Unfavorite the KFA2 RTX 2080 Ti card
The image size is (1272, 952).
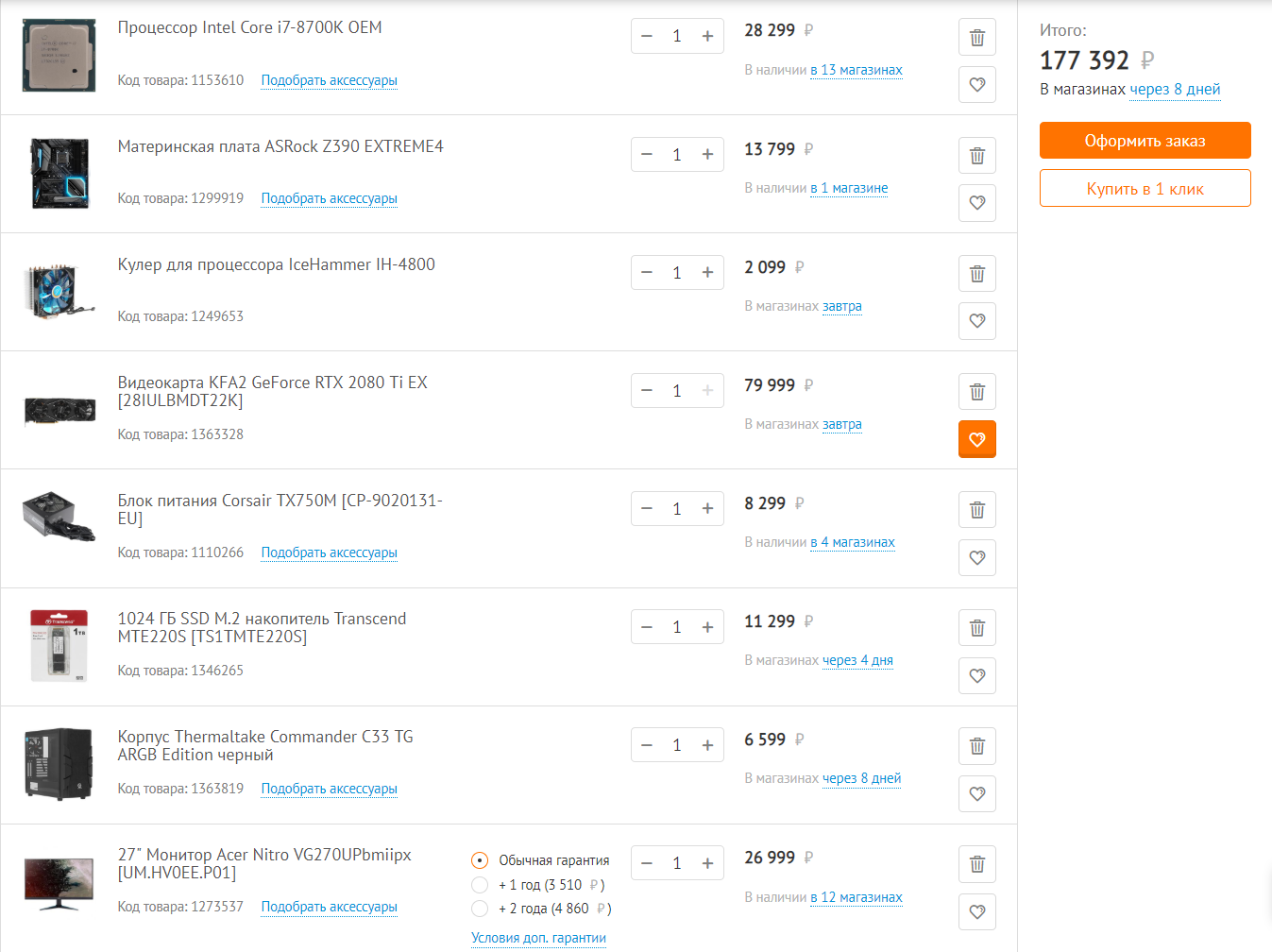(977, 439)
